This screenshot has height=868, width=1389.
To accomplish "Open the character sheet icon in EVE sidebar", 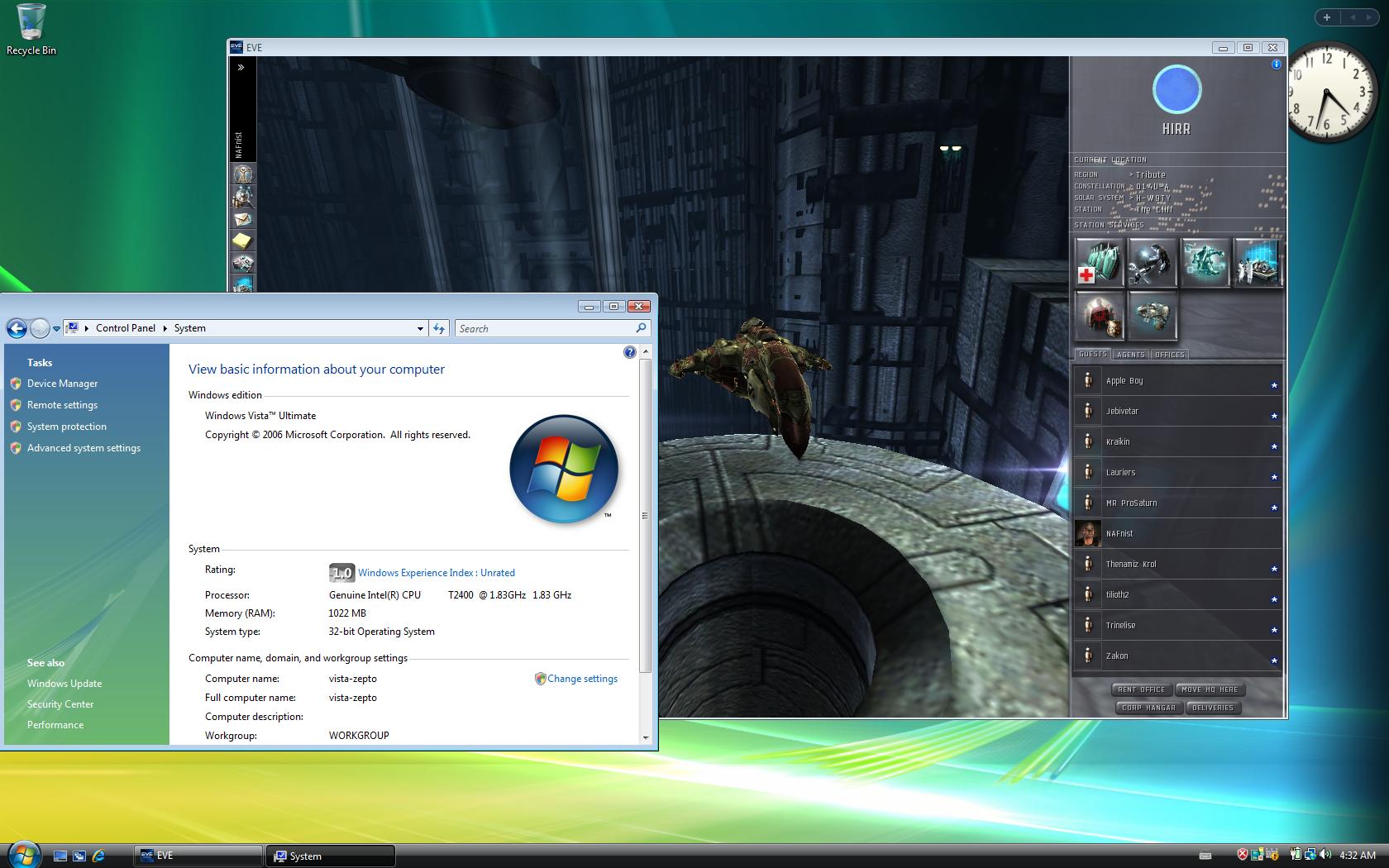I will (x=243, y=174).
